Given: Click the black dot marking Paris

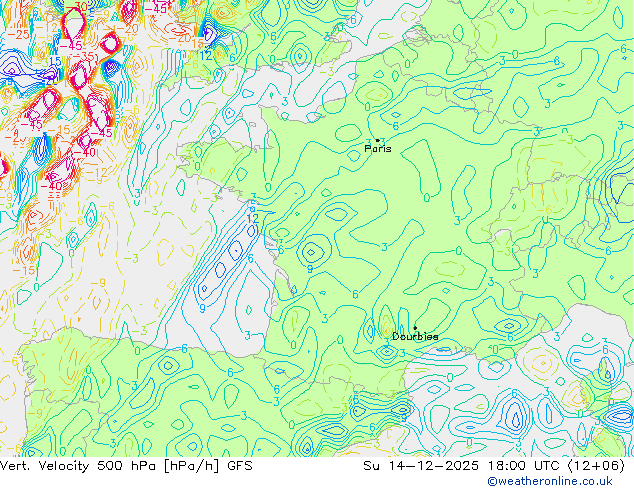Looking at the screenshot, I should pos(378,140).
